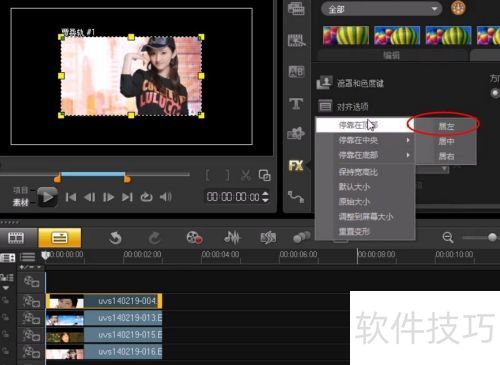The height and width of the screenshot is (365, 500).
Task: Click the scissors split clip icon
Action: pyautogui.click(x=246, y=175)
